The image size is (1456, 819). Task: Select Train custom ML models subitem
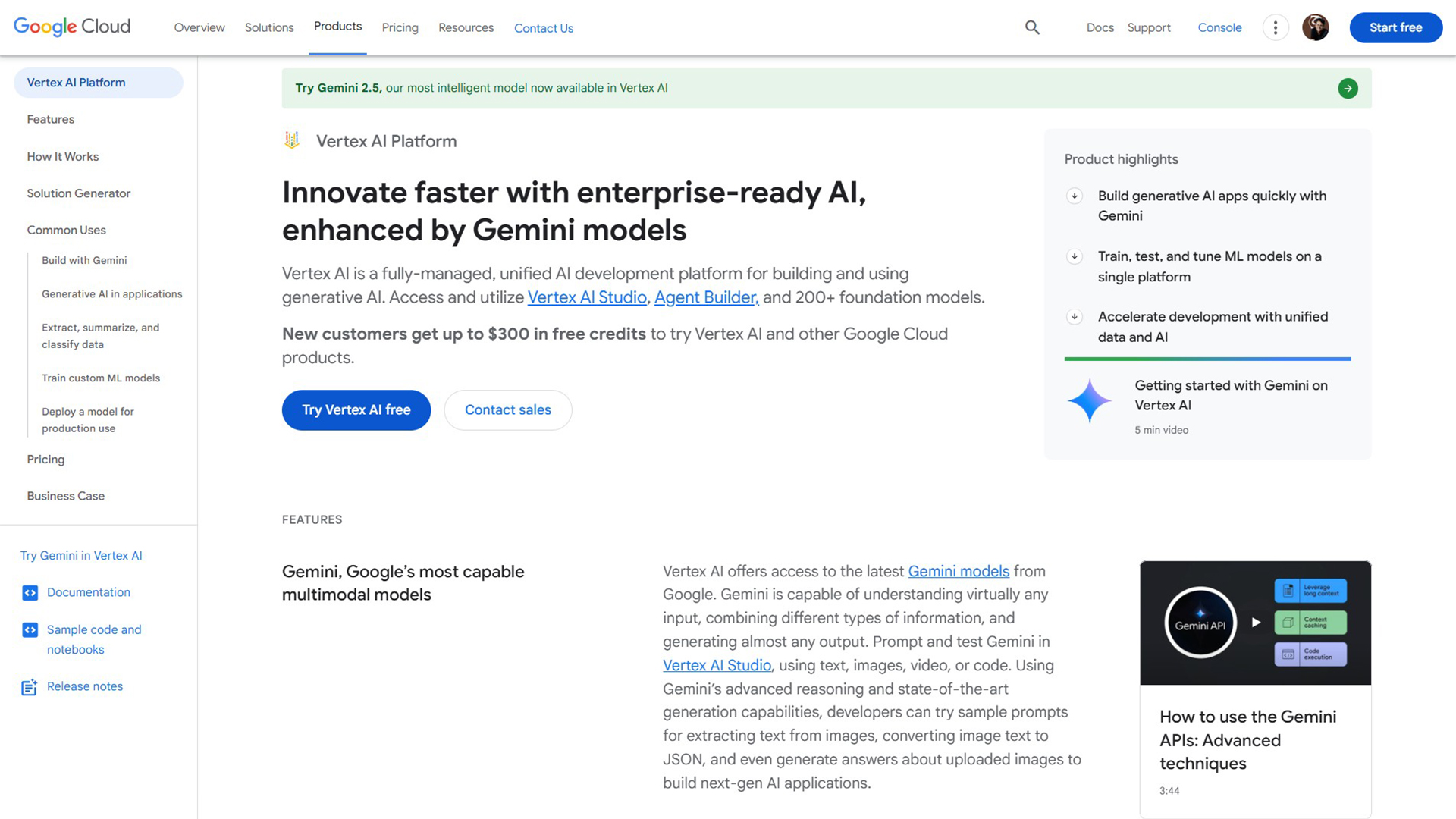coord(101,378)
